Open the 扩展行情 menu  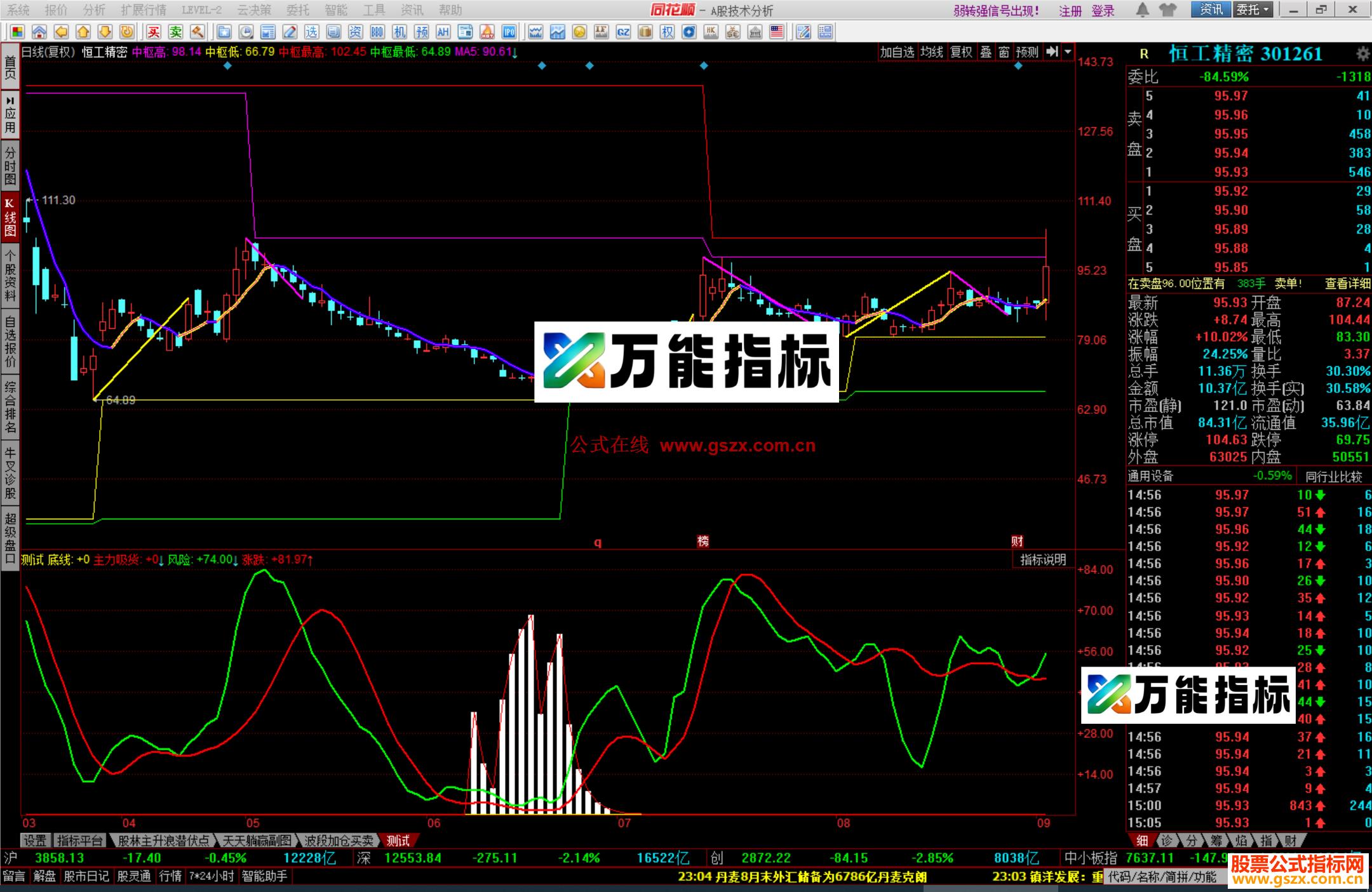[144, 10]
